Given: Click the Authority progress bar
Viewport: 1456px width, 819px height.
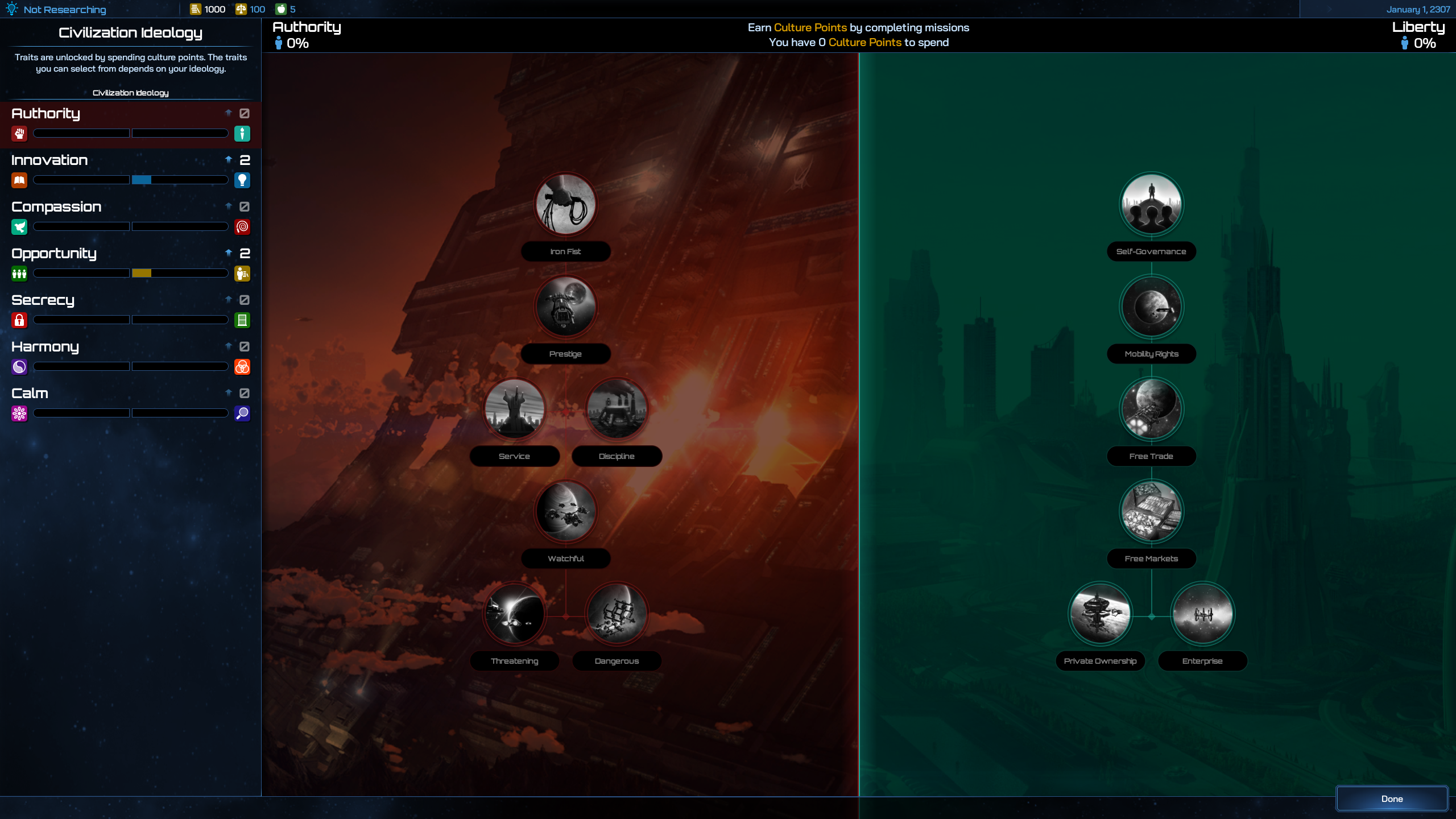Looking at the screenshot, I should click(x=131, y=133).
